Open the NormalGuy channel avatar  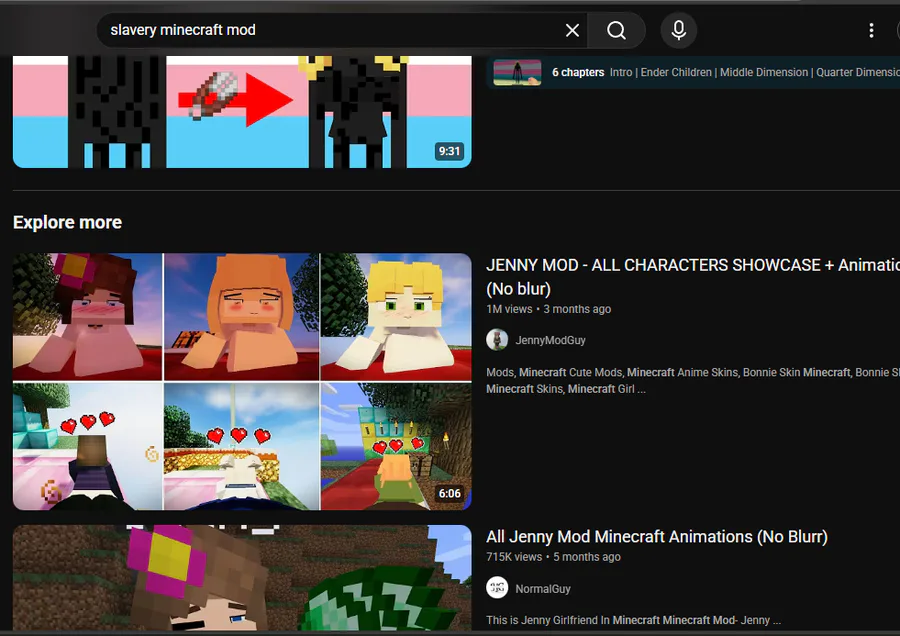pyautogui.click(x=497, y=588)
